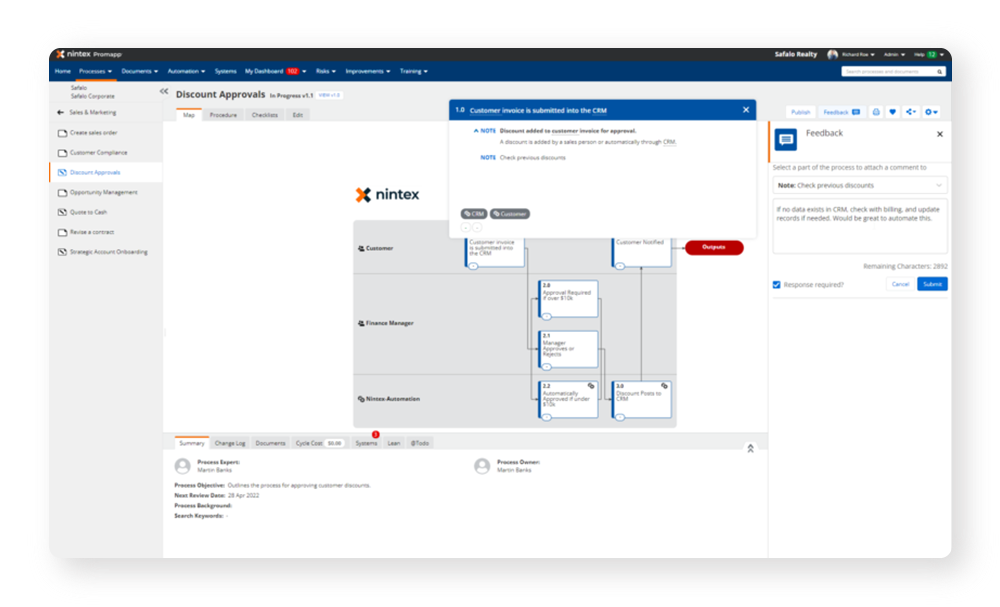Favorite this process with the heart icon
The image size is (1000, 607).
coord(892,112)
